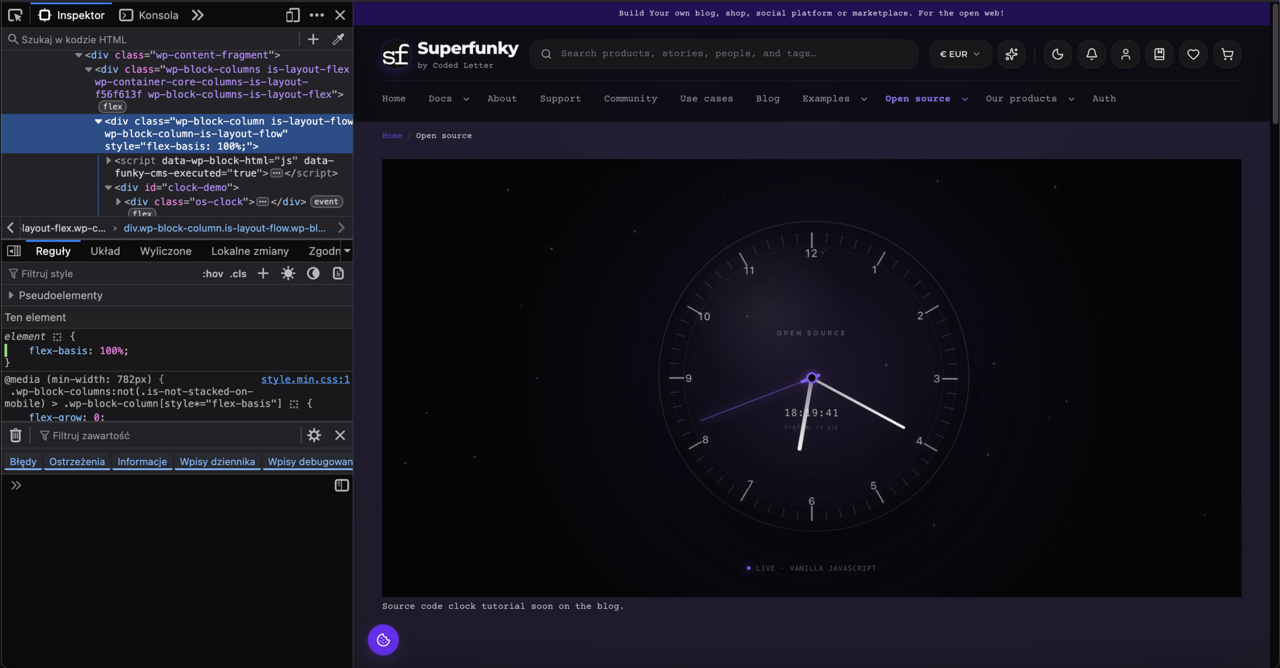Open the bookmarks icon in header
This screenshot has height=668, width=1280.
click(x=1159, y=54)
